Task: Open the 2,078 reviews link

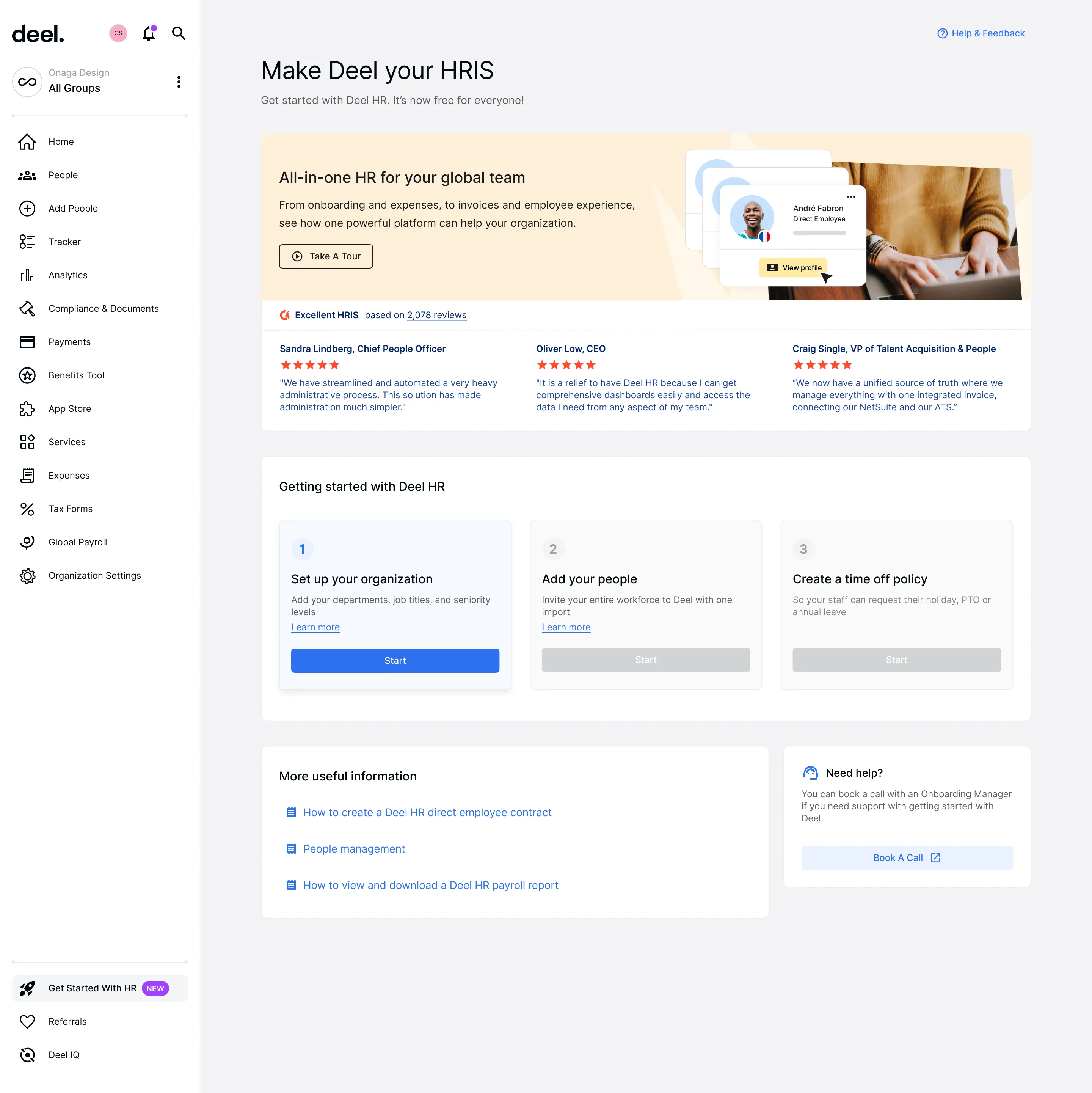Action: (x=436, y=315)
